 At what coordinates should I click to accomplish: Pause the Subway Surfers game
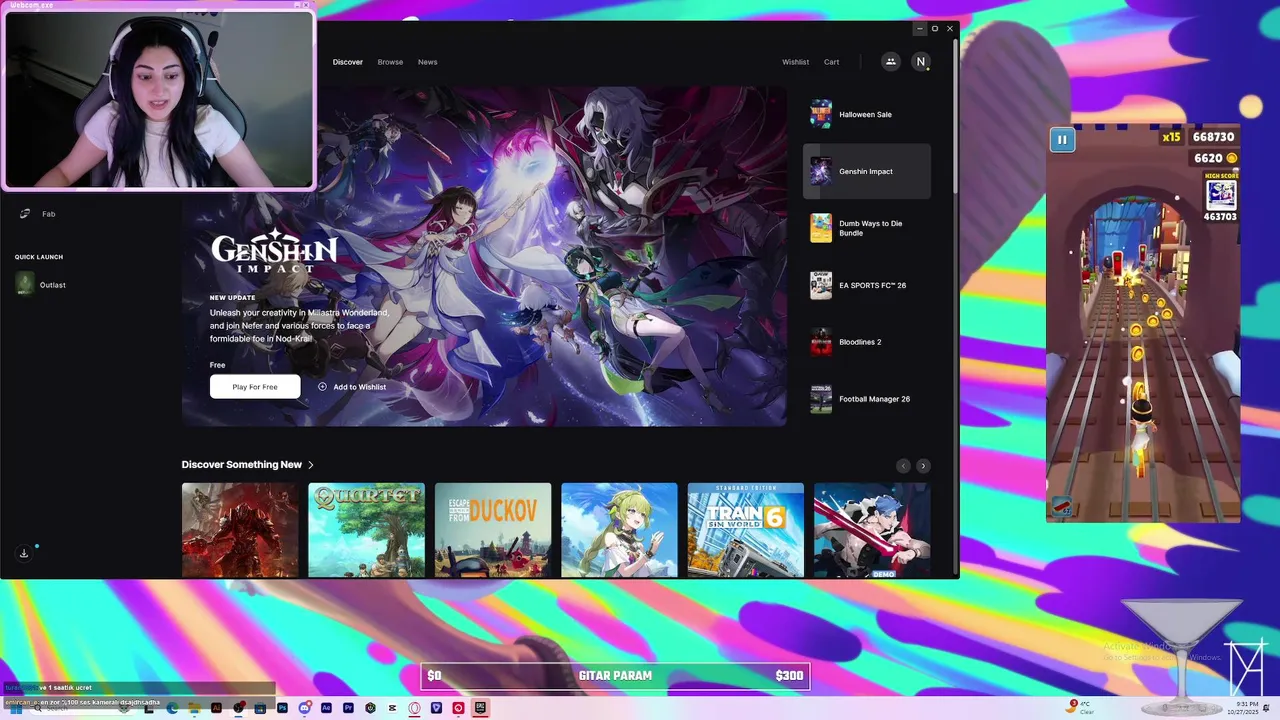tap(1062, 140)
